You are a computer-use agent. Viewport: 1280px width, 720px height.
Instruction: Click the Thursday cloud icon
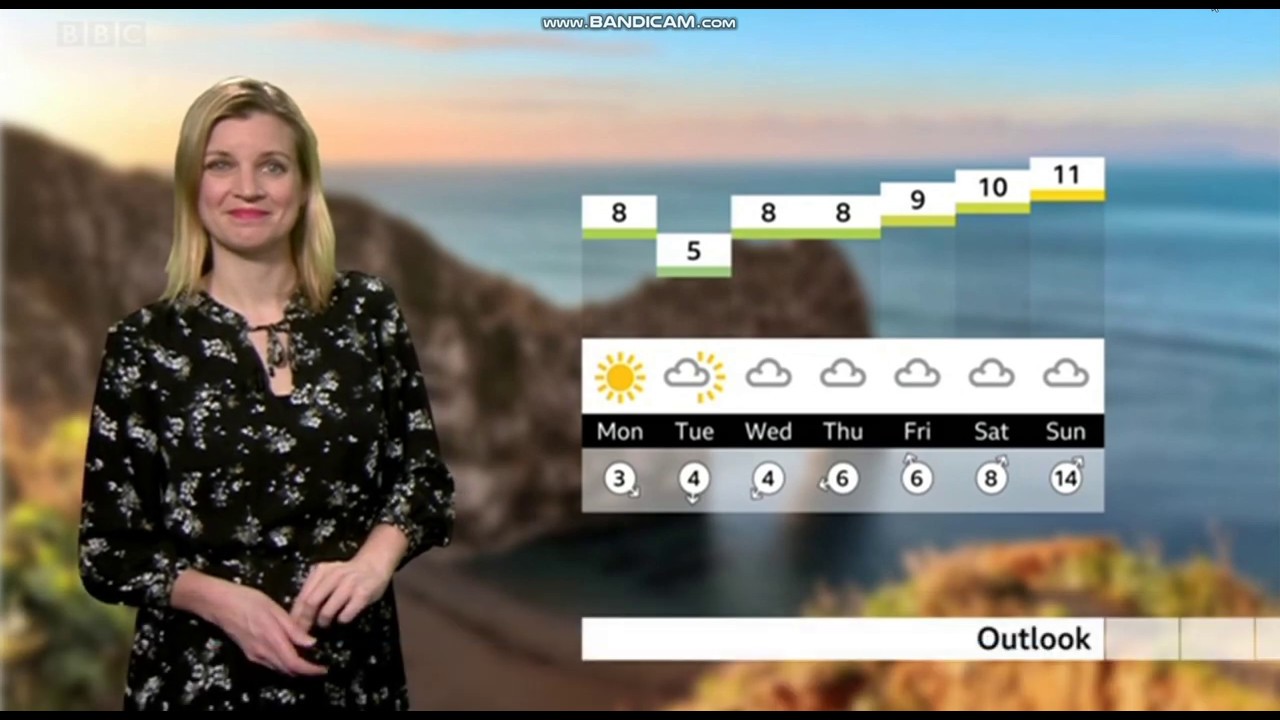843,374
